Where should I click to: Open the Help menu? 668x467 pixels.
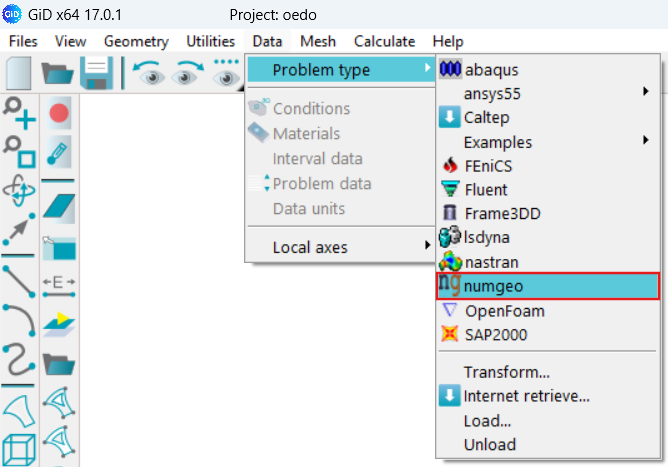tap(448, 41)
